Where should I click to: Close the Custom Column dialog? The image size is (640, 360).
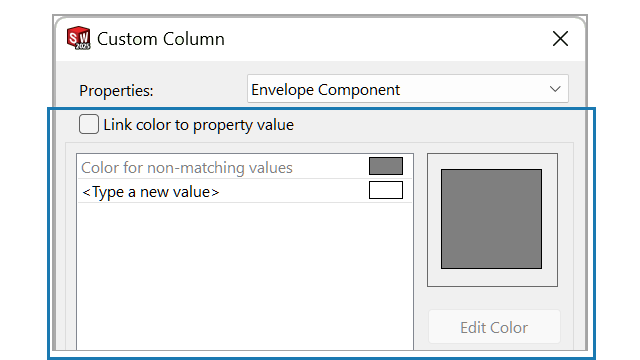pos(560,39)
